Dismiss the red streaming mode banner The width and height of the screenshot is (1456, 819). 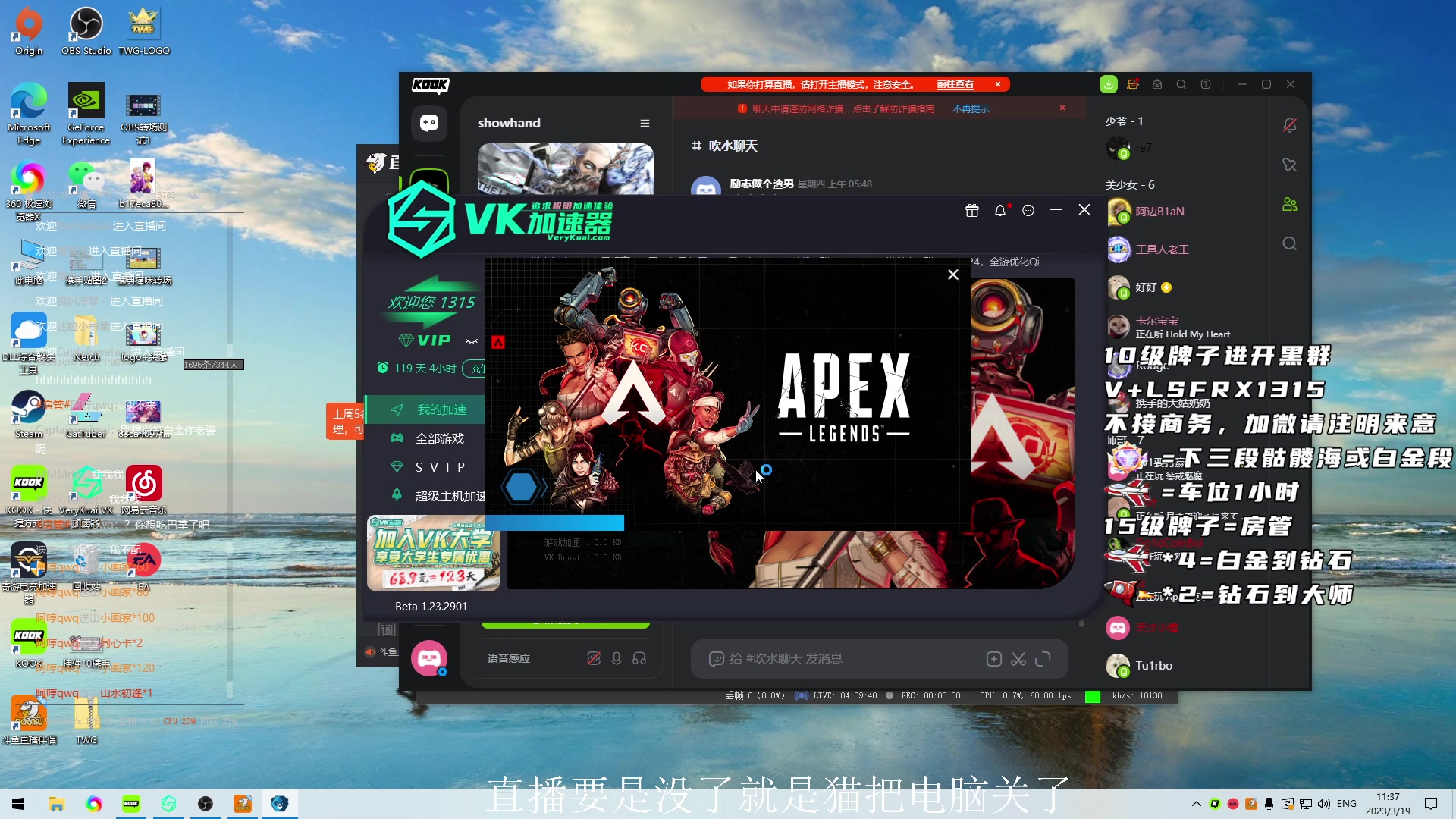[998, 84]
